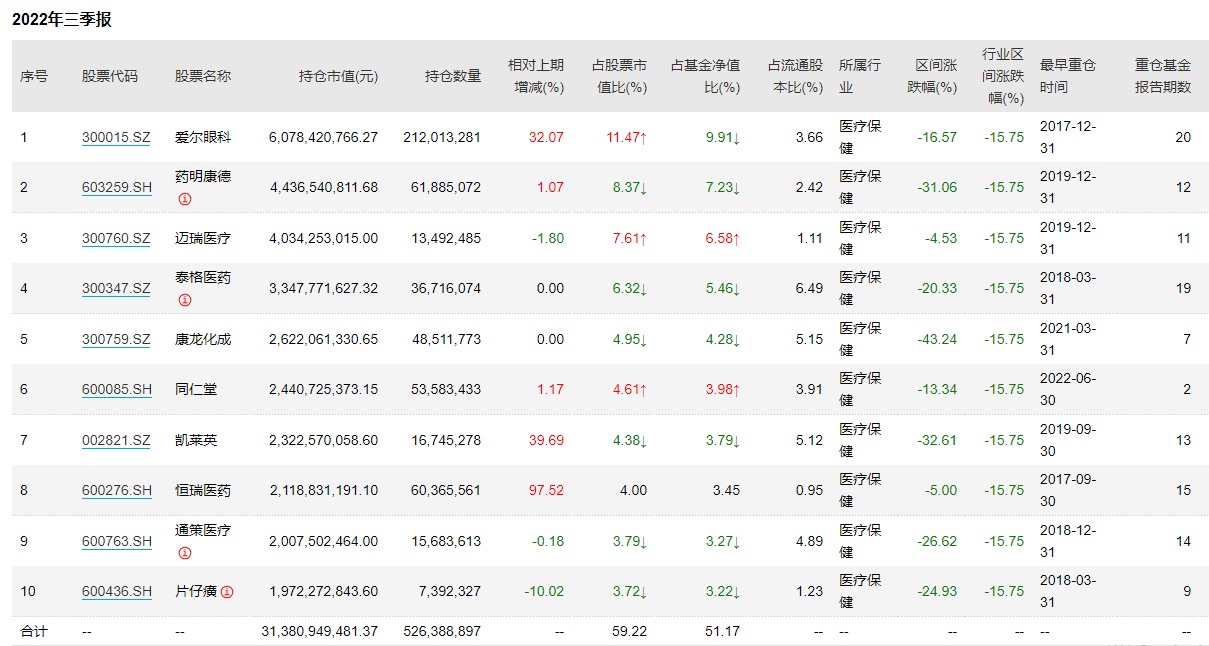Image resolution: width=1209 pixels, height=646 pixels.
Task: Select the 重仓基金报告期数 column header
Action: (1163, 76)
